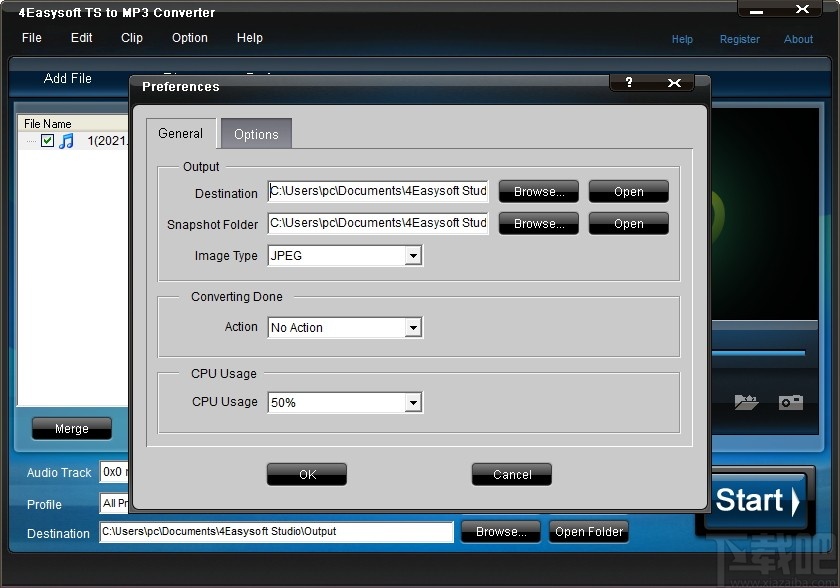The image size is (840, 588).
Task: Click the question mark help icon on Preferences dialog
Action: (628, 84)
